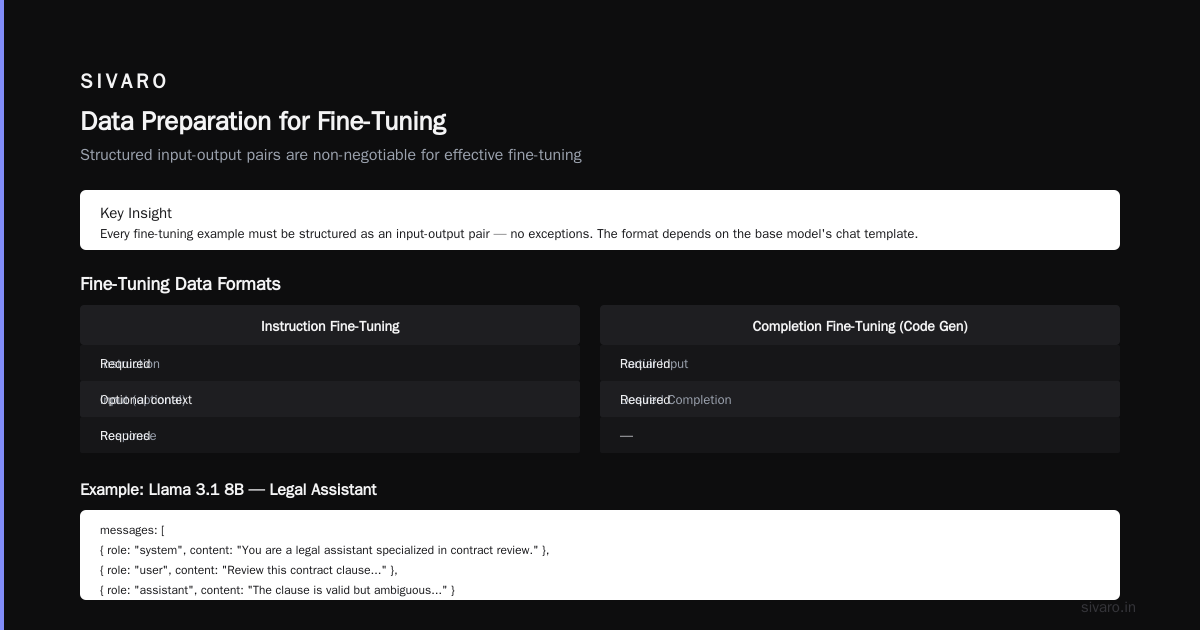
Task: Click 'Example: Llama 3.1 8B — Legal Assistant' heading
Action: [x=228, y=490]
